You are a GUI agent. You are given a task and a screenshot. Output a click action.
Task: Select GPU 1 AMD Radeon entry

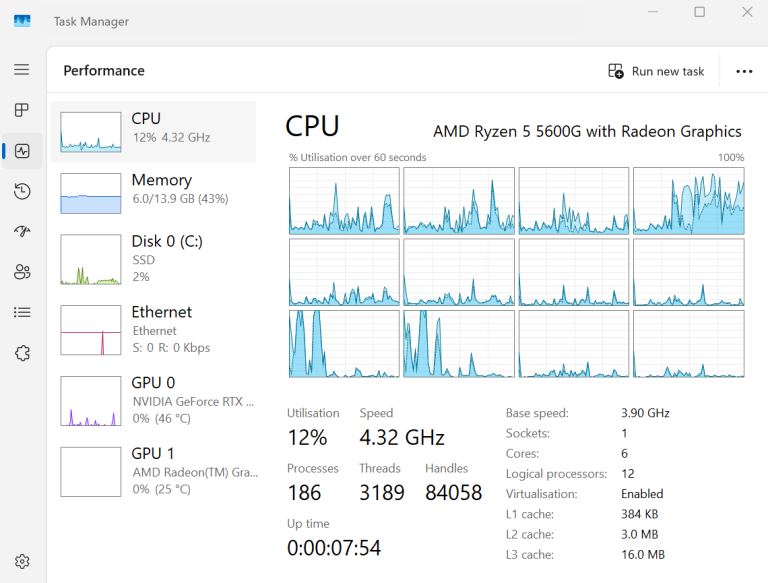click(153, 470)
